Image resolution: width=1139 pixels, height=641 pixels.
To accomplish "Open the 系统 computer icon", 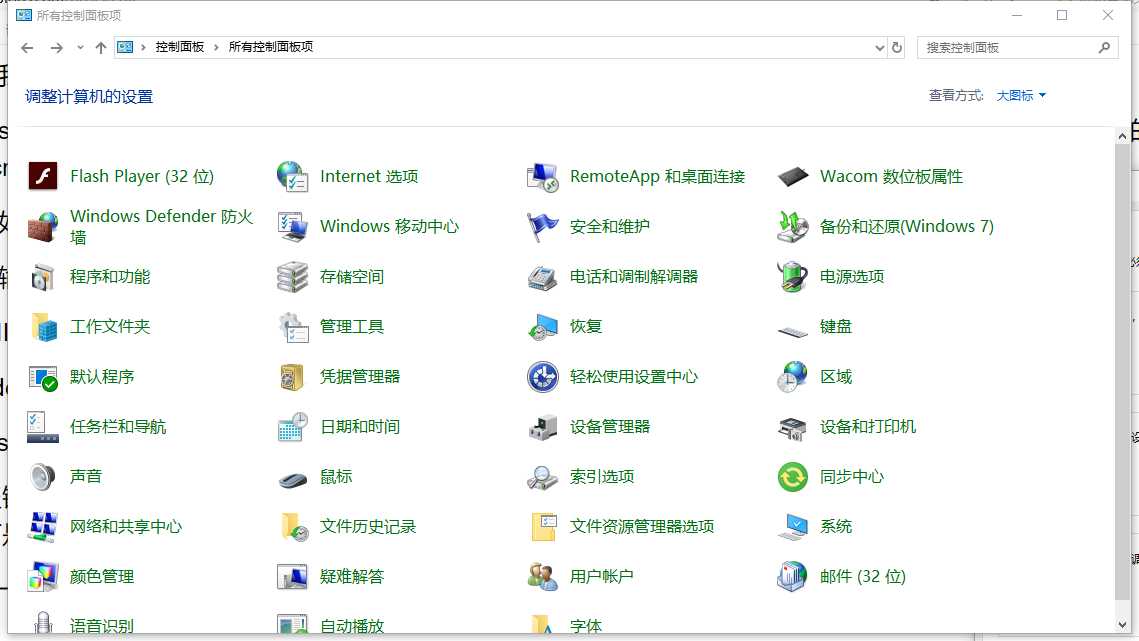I will click(x=793, y=527).
